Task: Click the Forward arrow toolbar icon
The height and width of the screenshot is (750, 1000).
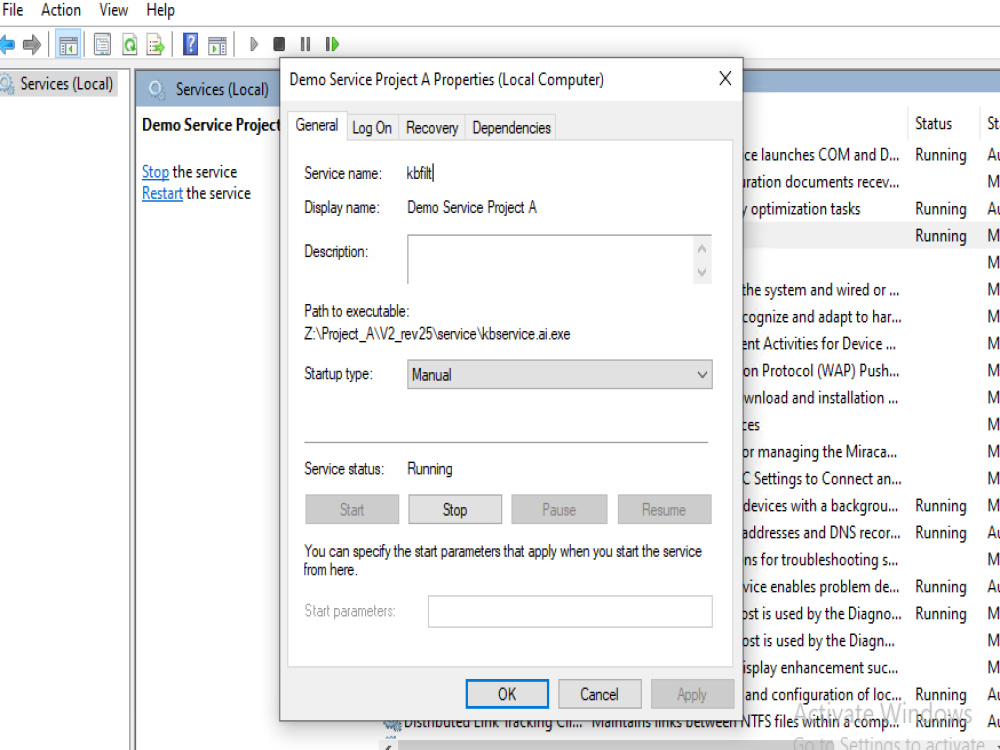Action: click(x=32, y=45)
